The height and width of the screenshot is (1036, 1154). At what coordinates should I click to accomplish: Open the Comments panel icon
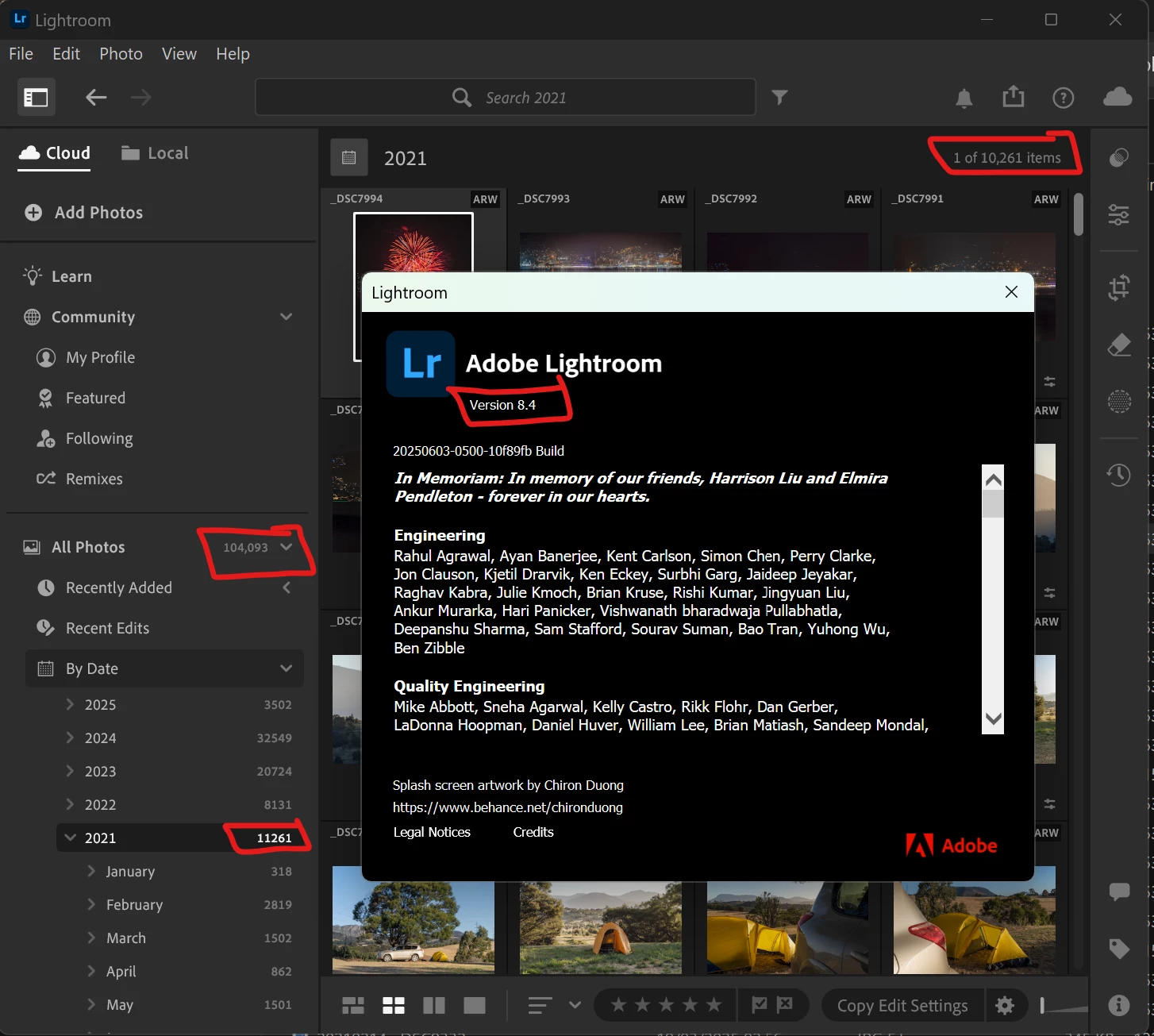pos(1119,892)
